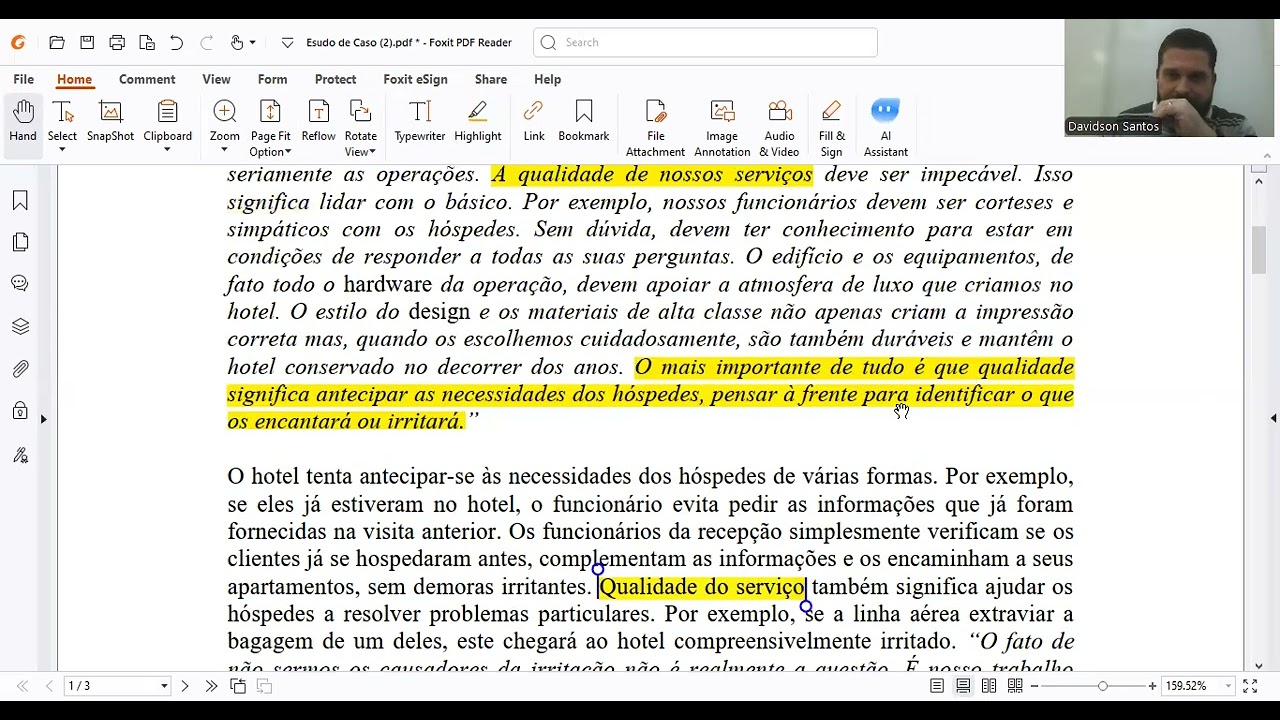
Task: Print the document via the printer icon
Action: coord(117,43)
